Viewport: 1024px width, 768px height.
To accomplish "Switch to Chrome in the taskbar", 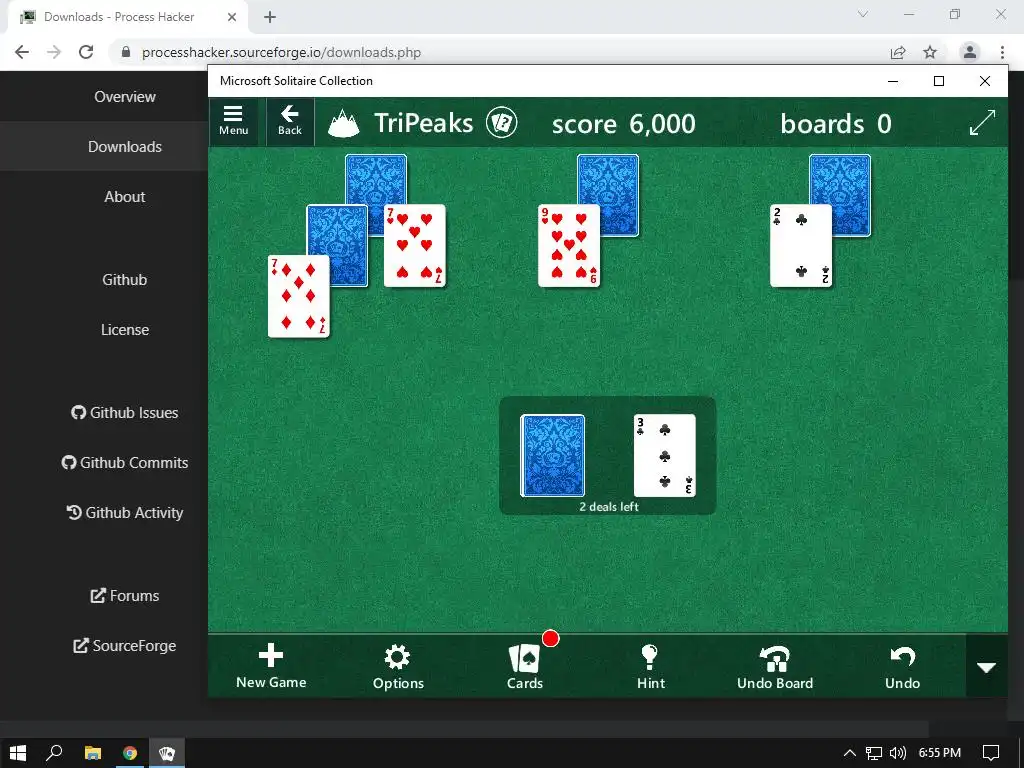I will [130, 753].
